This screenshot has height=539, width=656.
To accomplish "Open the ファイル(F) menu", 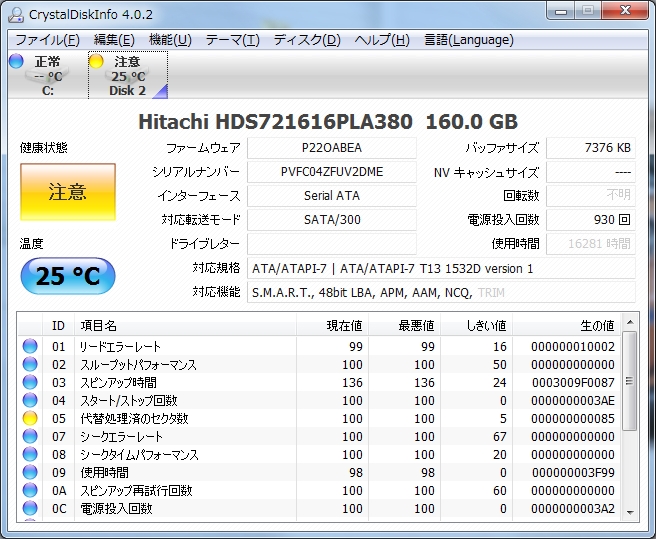I will tap(47, 40).
